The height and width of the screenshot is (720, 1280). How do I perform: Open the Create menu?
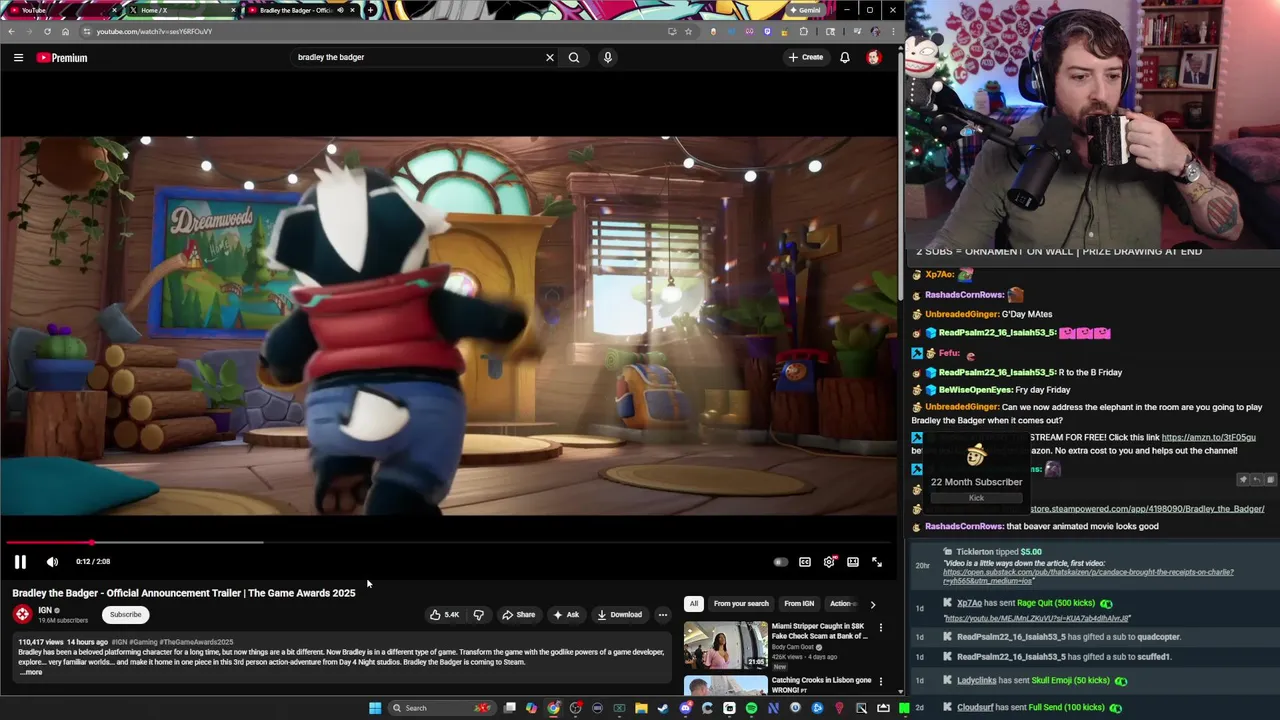805,57
